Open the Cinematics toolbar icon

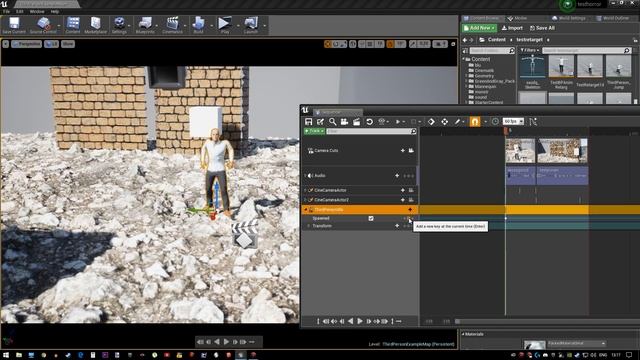pos(173,25)
